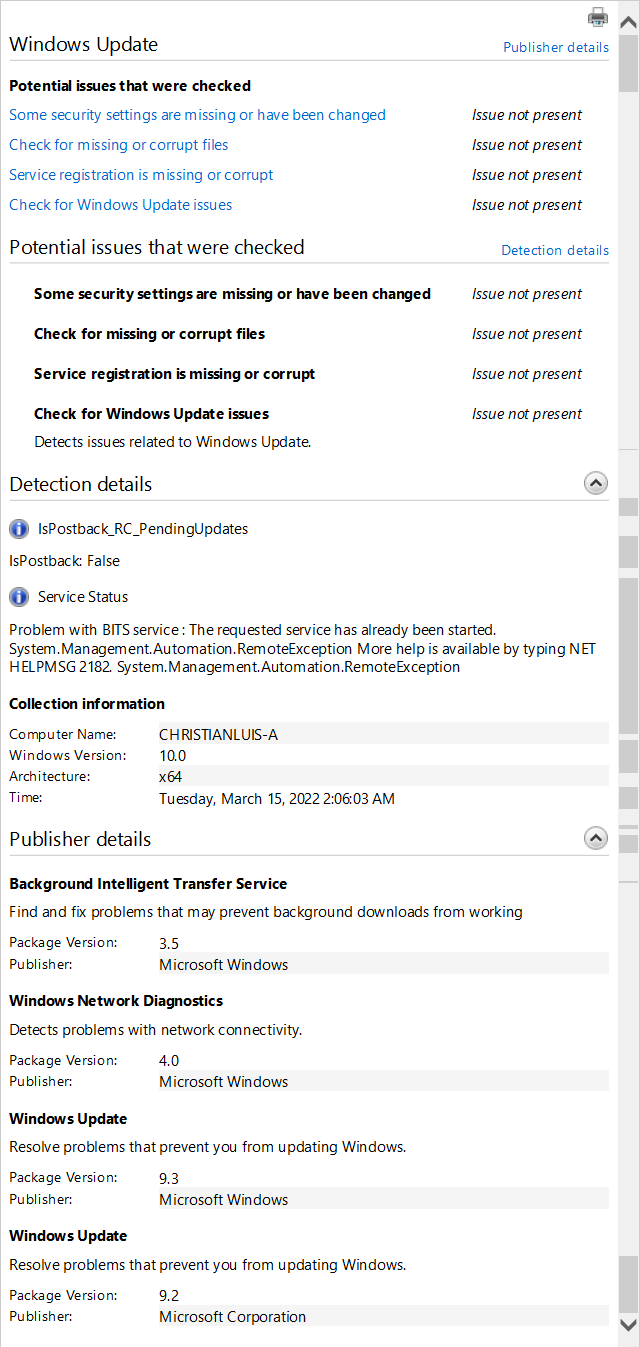
Task: Open 'Check for Windows Update issues' link
Action: point(121,205)
